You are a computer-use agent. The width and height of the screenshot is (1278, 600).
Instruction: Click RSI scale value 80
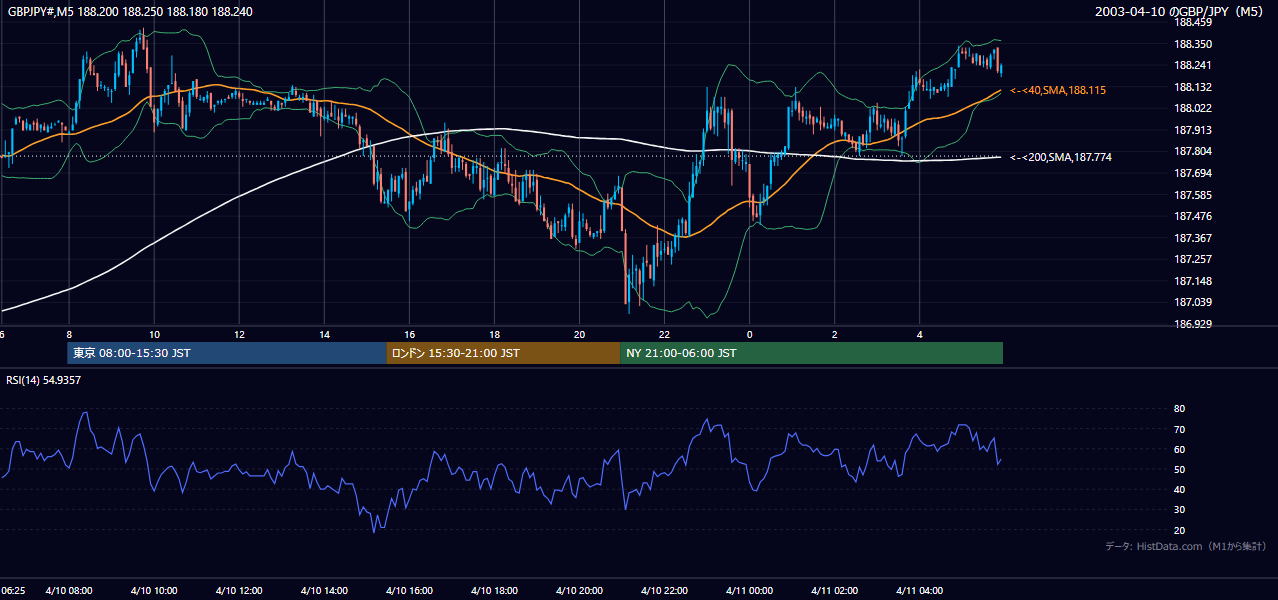1179,409
